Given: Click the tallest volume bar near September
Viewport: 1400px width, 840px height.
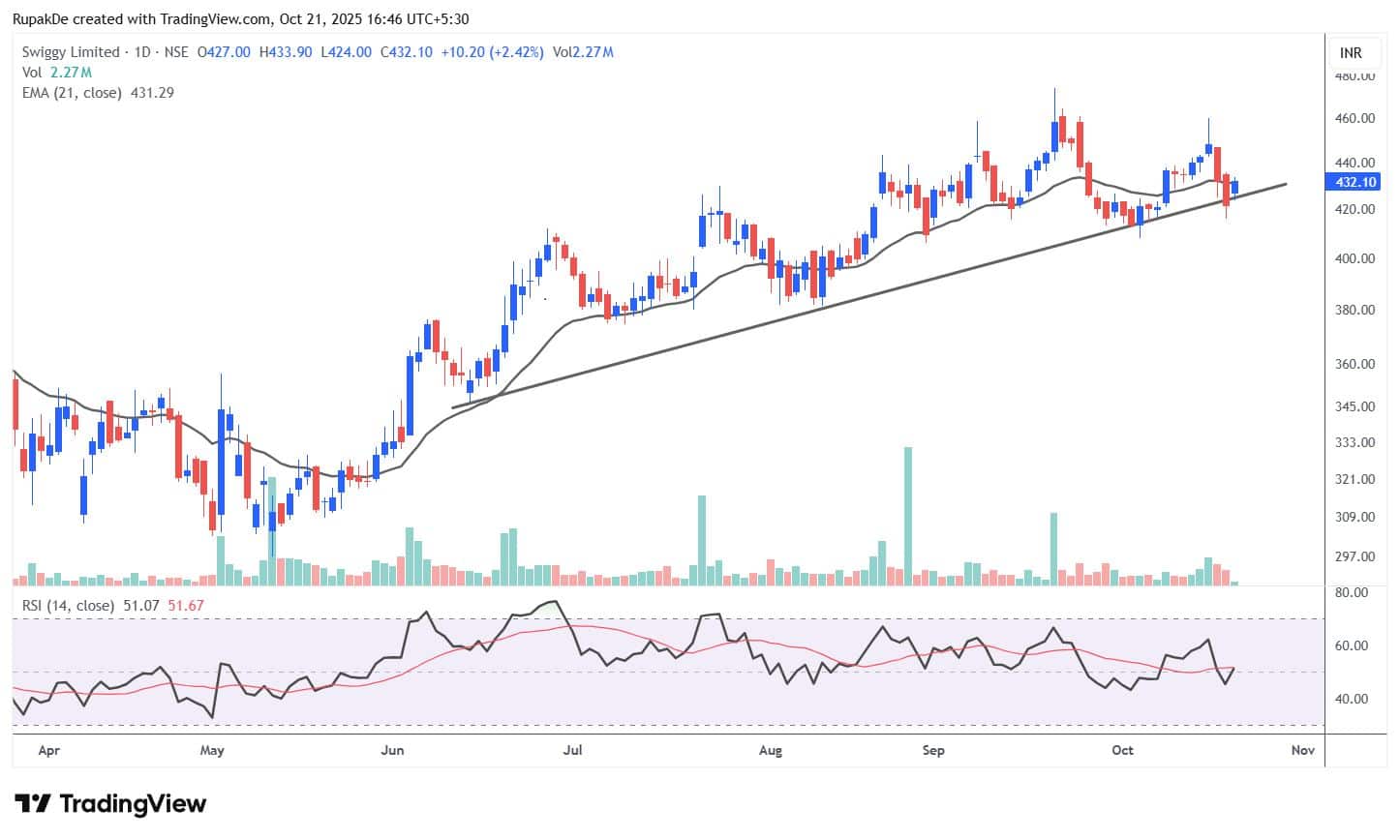Looking at the screenshot, I should tap(908, 515).
